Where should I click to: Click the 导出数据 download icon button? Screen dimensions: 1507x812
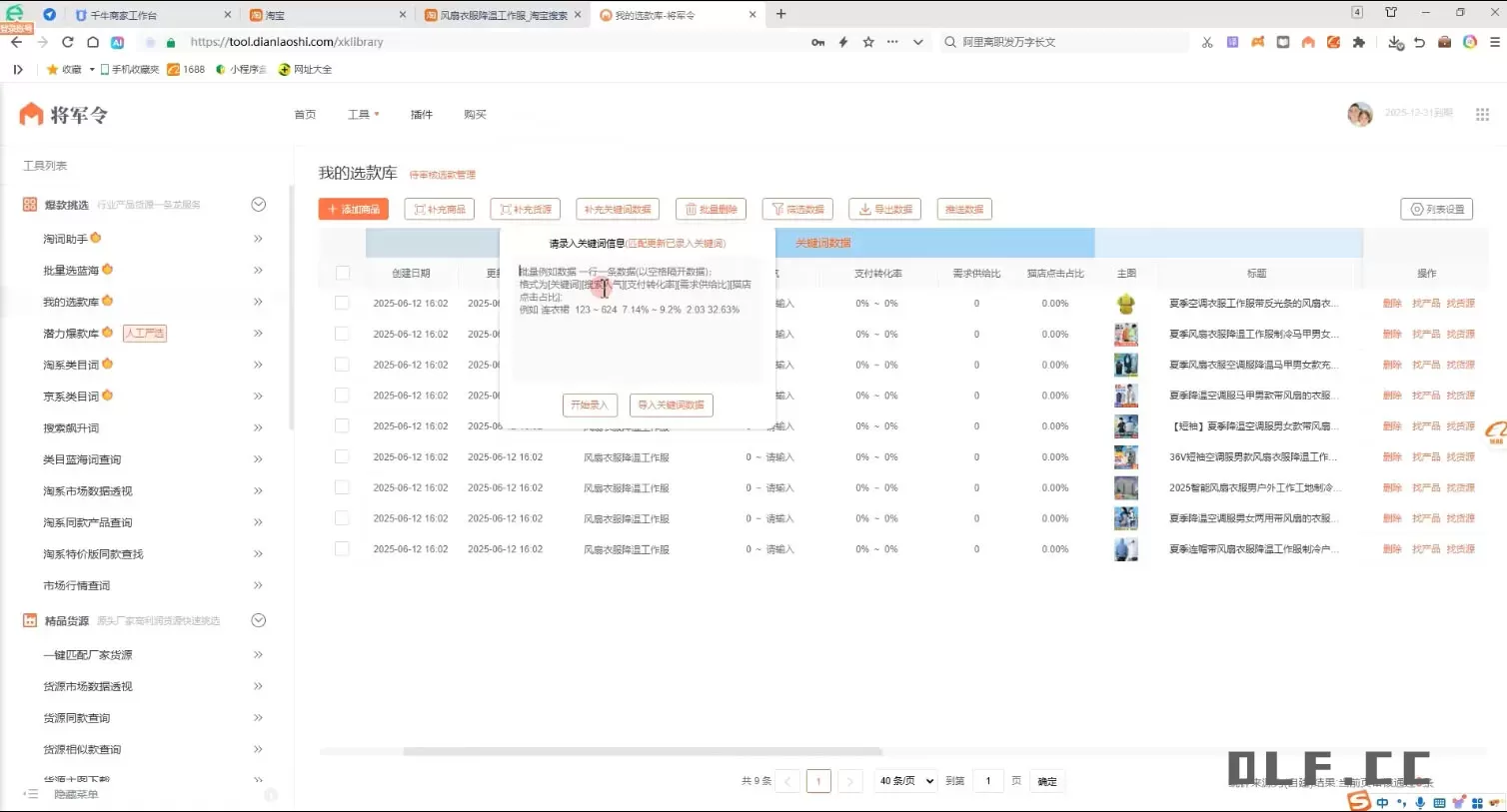coord(883,210)
